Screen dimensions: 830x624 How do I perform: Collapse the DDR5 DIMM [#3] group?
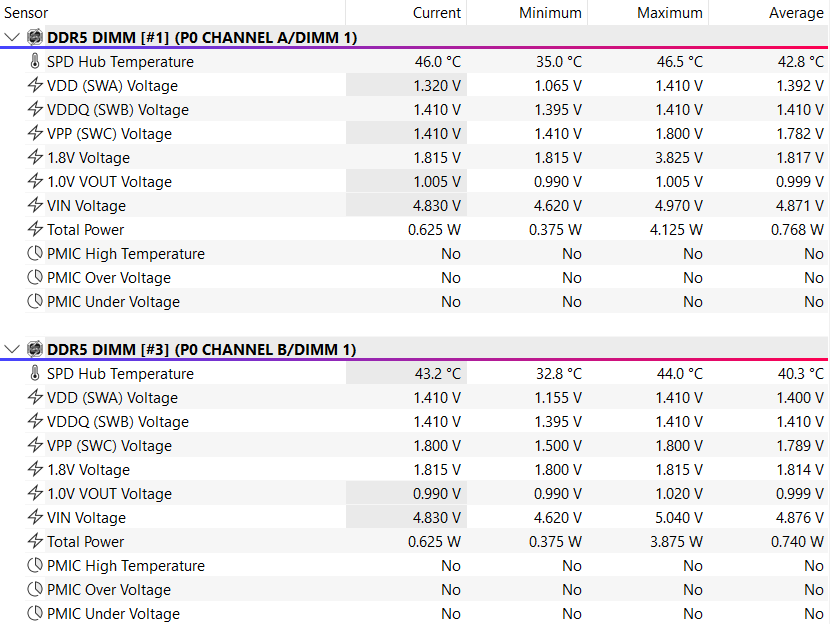[12, 349]
